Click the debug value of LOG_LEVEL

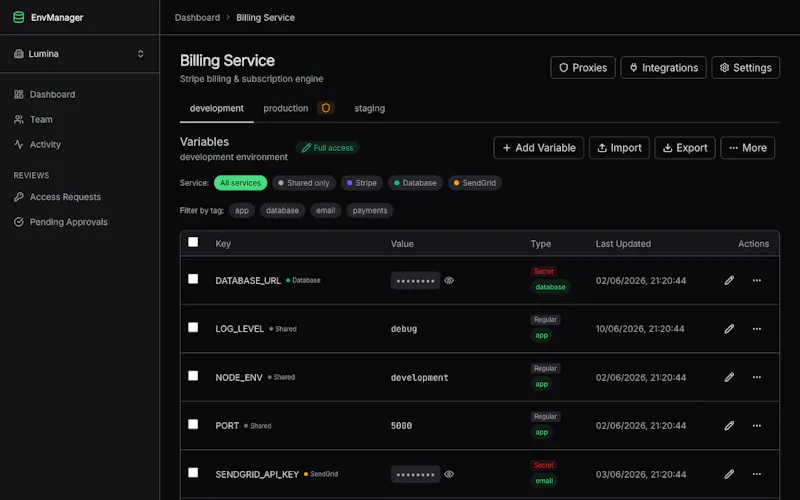(404, 329)
